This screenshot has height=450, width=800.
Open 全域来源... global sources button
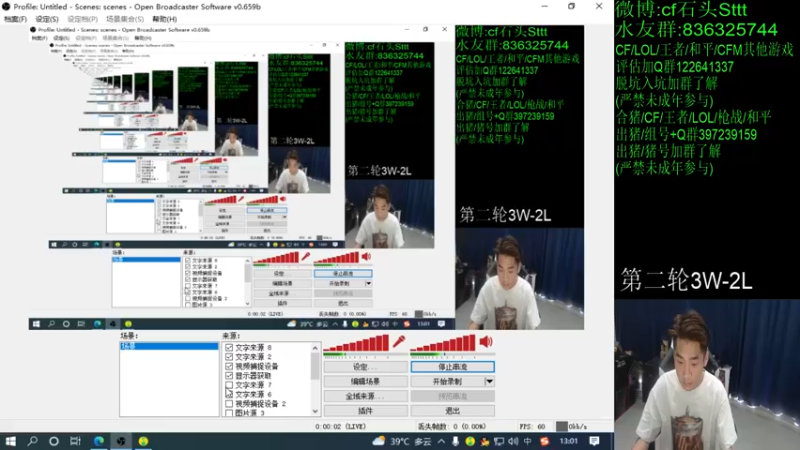tap(365, 396)
